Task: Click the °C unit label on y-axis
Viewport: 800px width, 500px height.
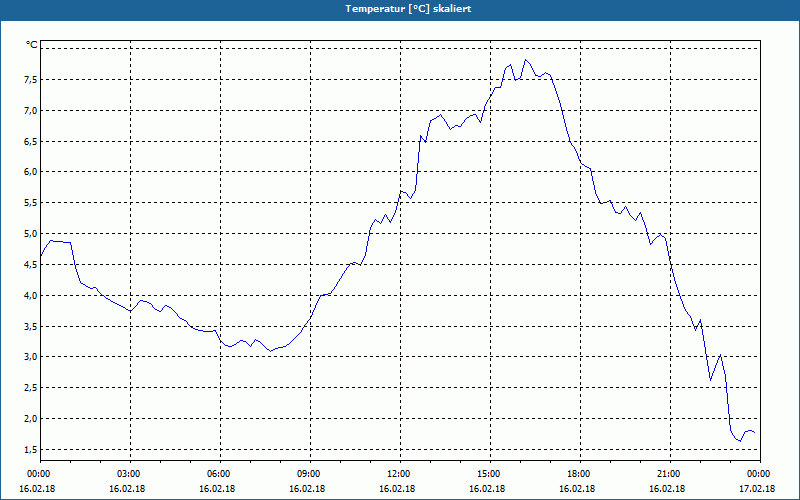Action: tap(32, 45)
